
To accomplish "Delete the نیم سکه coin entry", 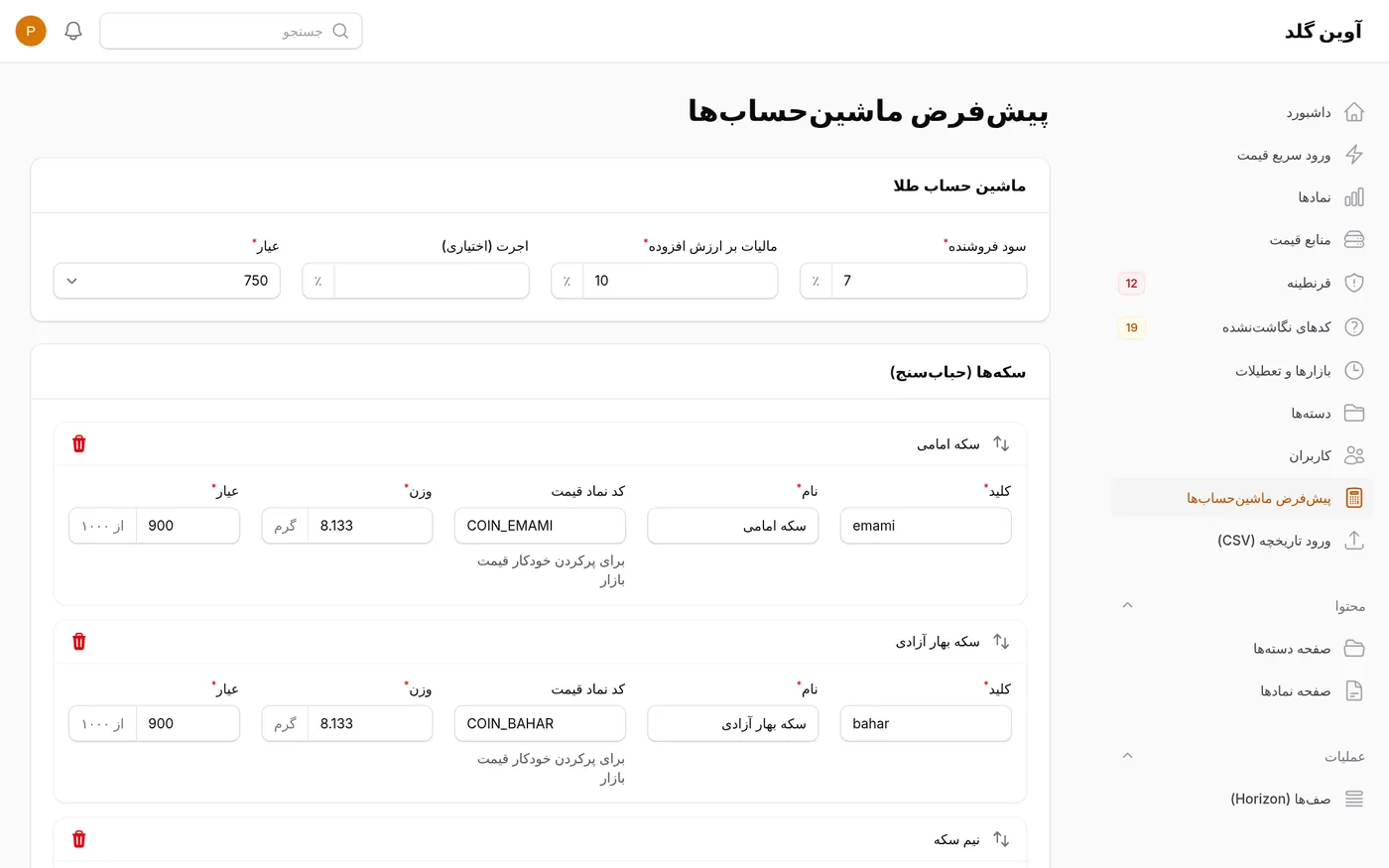I will (x=79, y=839).
